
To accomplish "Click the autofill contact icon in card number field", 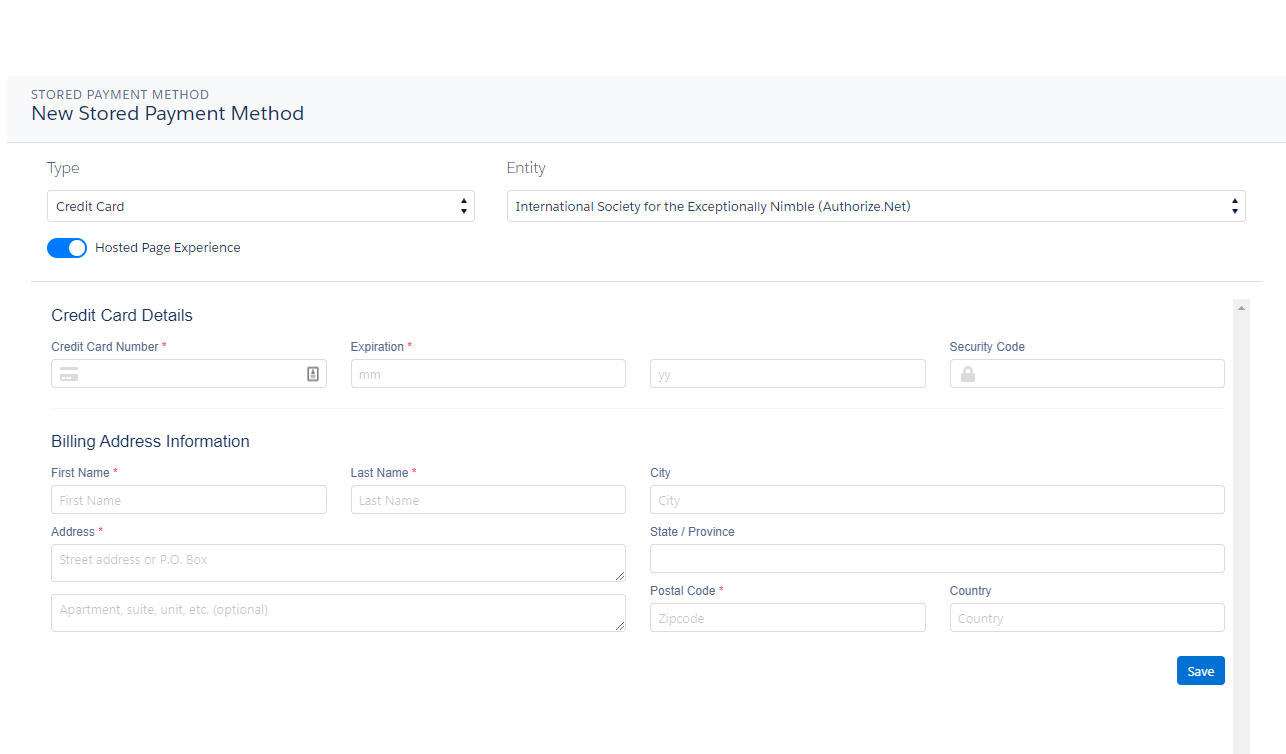I will pyautogui.click(x=313, y=374).
